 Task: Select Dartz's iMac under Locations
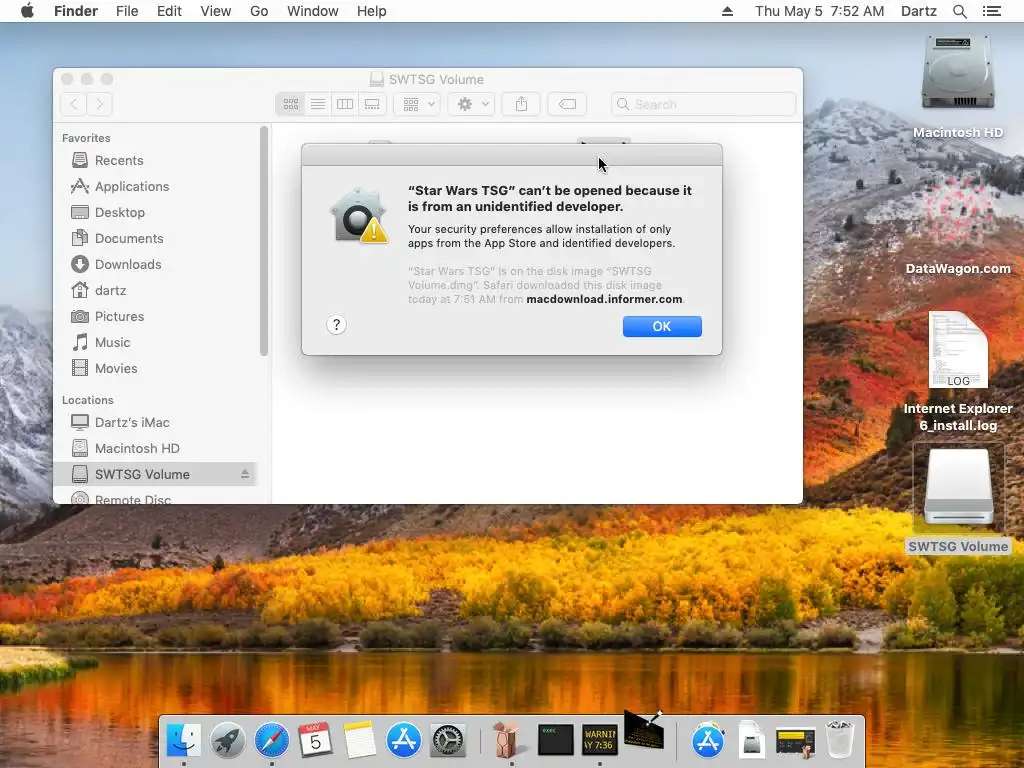[157, 423]
